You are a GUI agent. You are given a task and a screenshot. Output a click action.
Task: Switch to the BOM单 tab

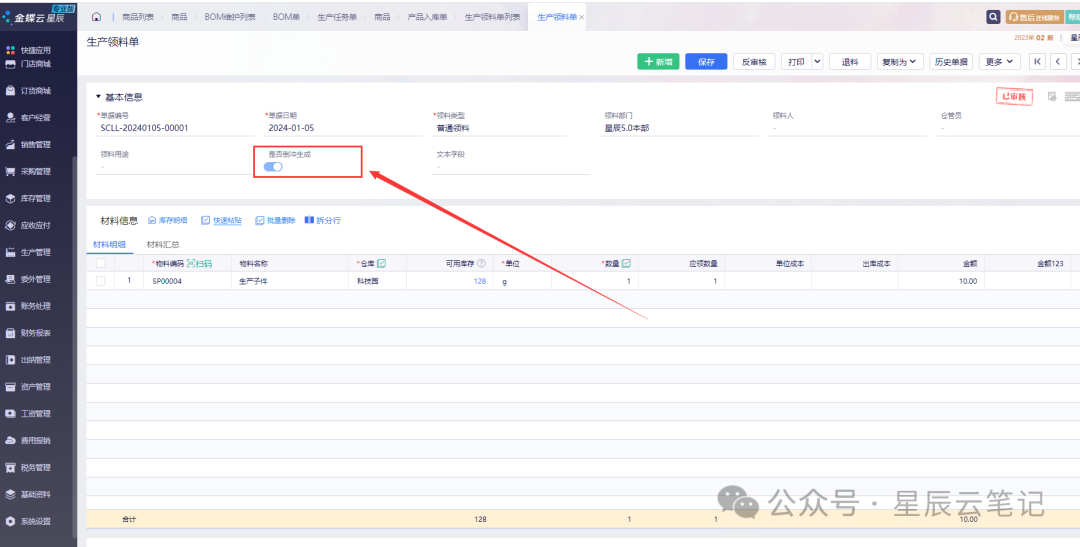click(287, 17)
